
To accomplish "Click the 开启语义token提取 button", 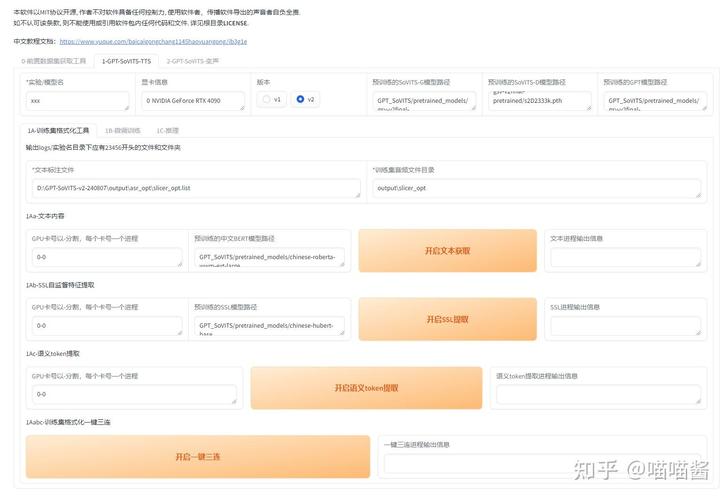I will pyautogui.click(x=366, y=388).
